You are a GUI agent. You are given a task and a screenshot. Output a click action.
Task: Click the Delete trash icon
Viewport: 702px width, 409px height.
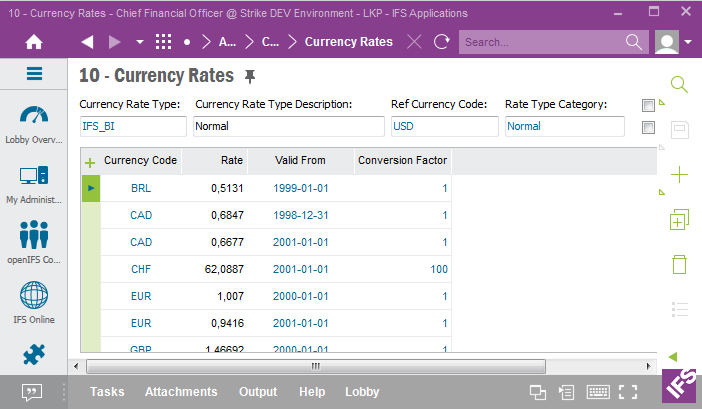pyautogui.click(x=679, y=265)
